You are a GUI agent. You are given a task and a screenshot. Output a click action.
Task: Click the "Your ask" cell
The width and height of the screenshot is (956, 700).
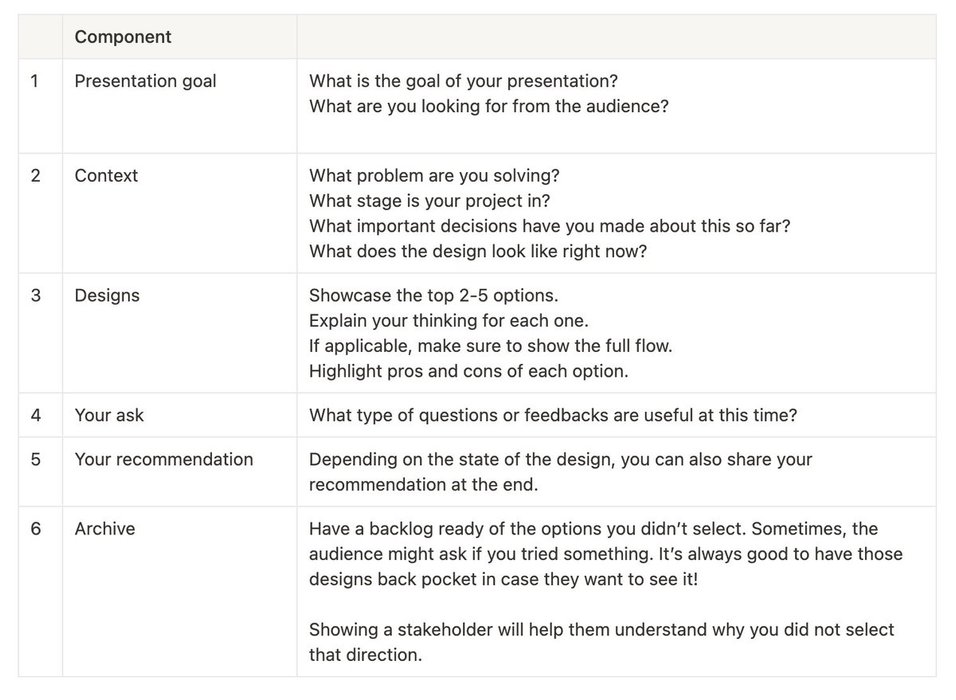point(109,415)
